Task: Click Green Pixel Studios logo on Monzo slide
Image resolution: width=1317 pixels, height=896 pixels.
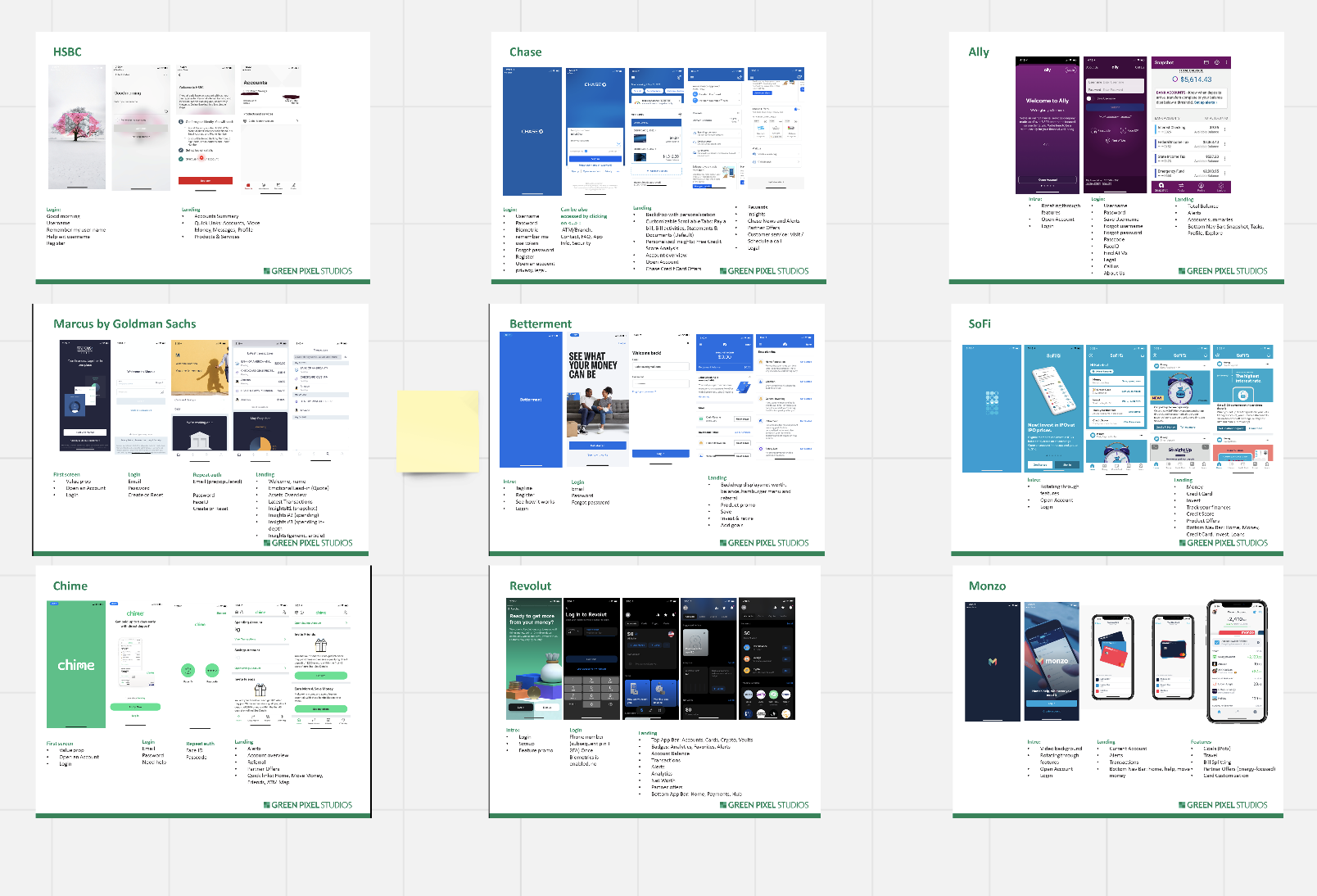Action: point(1223,805)
